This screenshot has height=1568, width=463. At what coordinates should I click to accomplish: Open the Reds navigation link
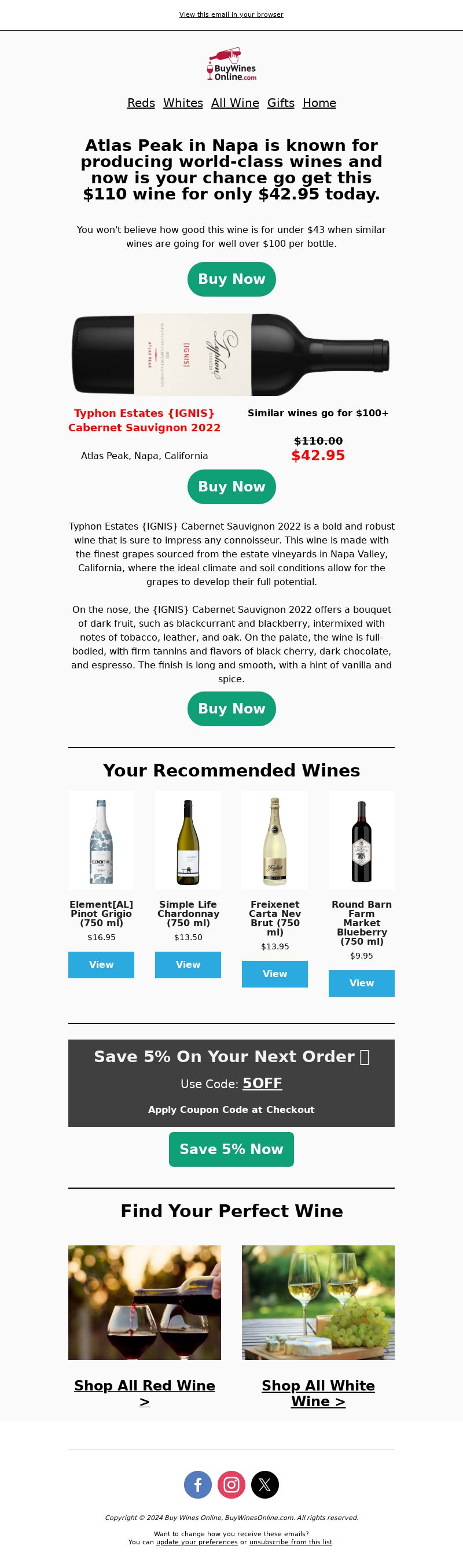[x=141, y=103]
